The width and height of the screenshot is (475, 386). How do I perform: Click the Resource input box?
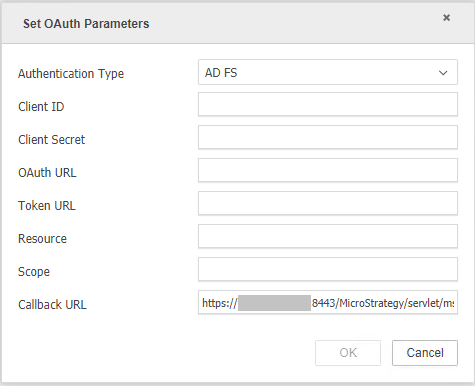[x=328, y=236]
